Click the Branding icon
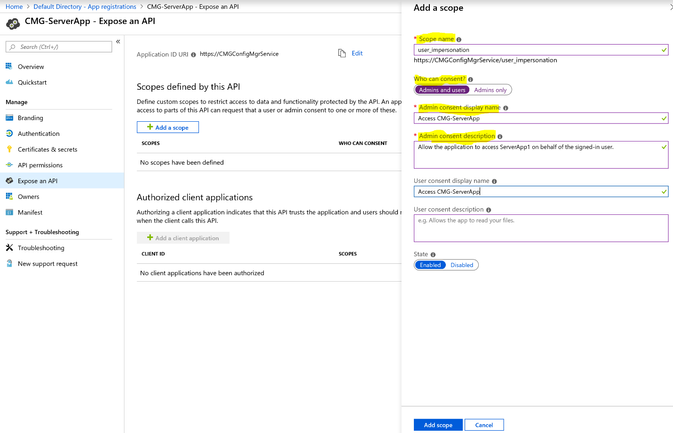Screen dimensions: 673x433 tap(9, 118)
